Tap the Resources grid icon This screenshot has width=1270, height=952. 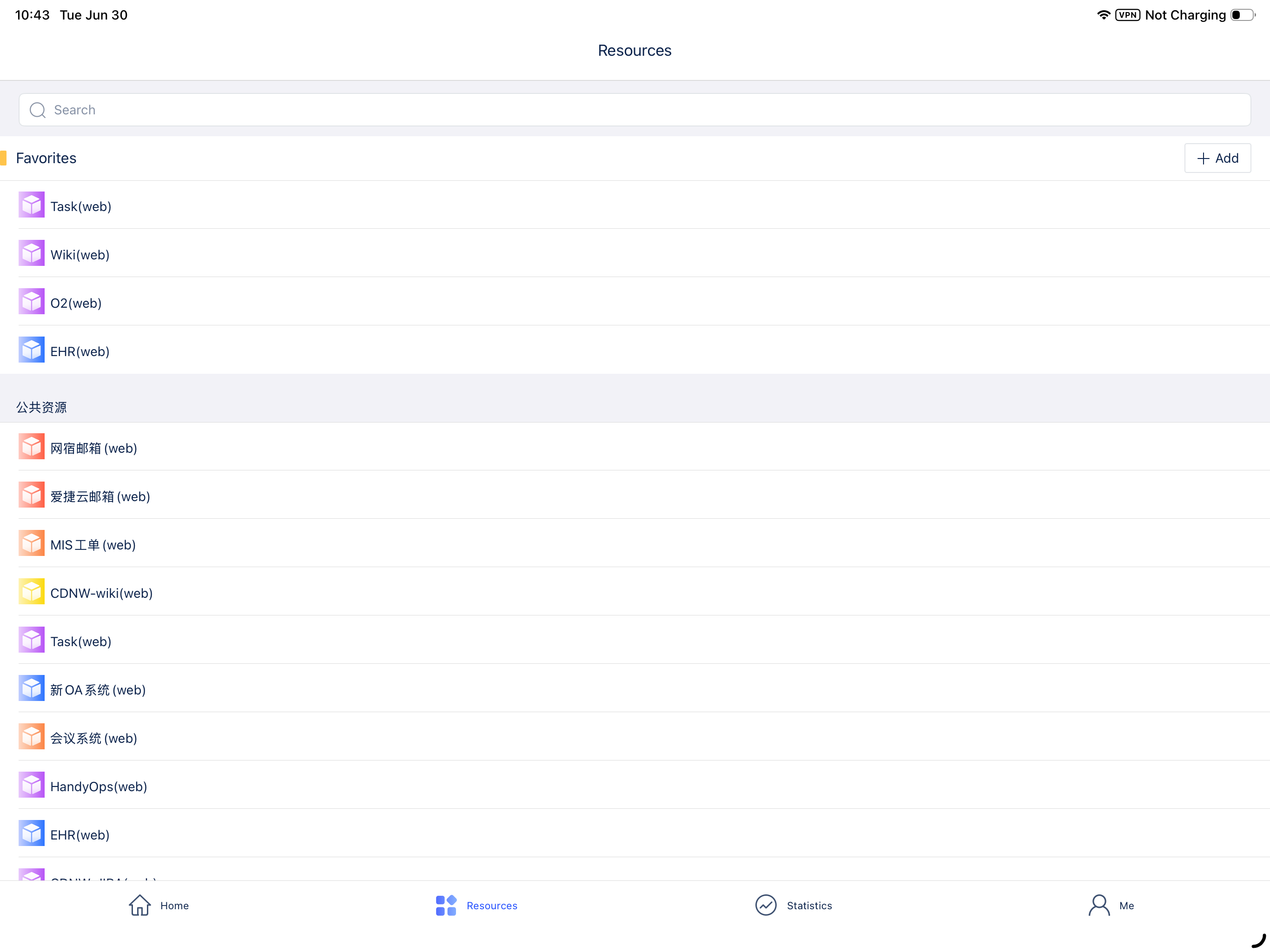coord(446,906)
